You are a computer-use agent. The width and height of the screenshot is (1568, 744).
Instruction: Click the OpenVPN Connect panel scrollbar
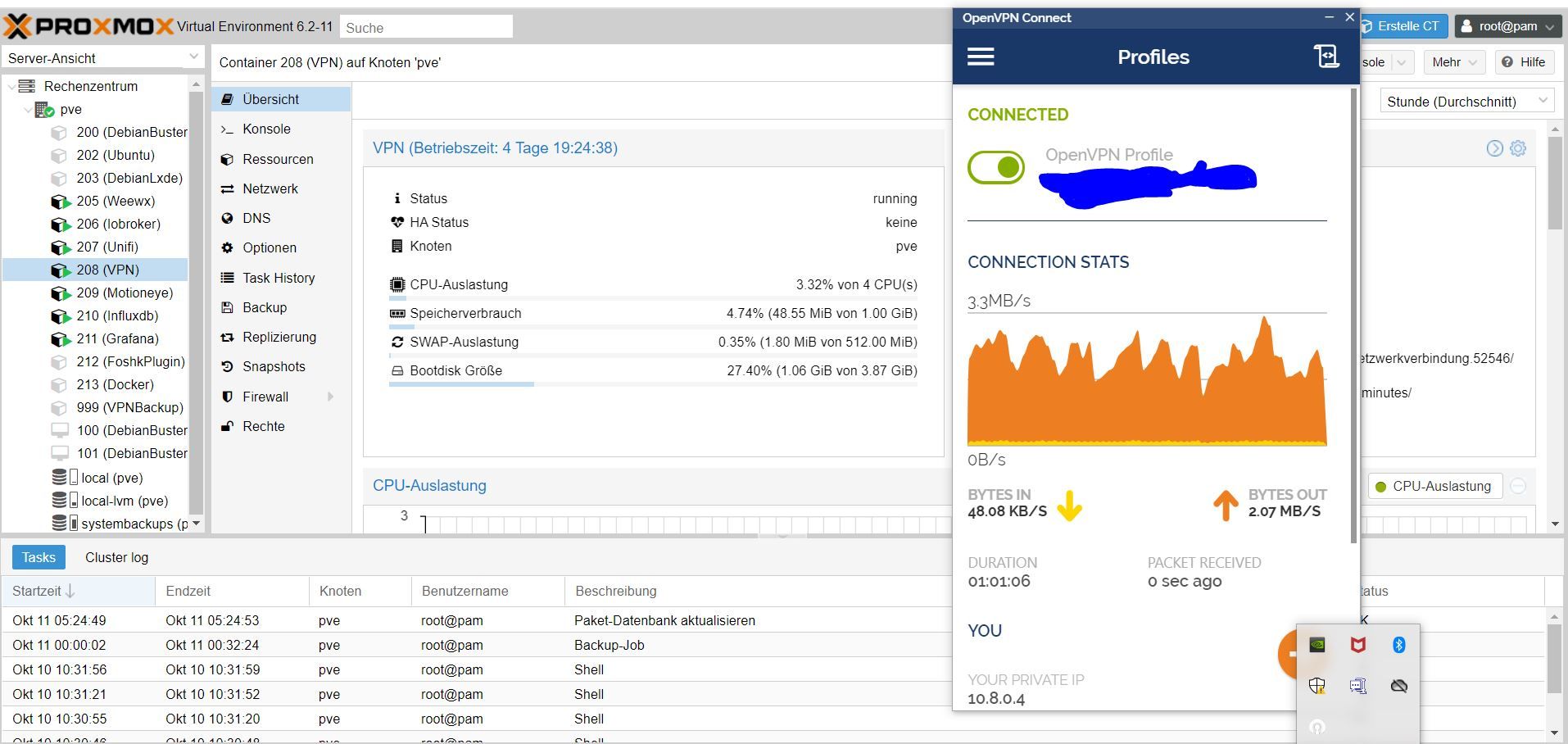tap(1353, 315)
